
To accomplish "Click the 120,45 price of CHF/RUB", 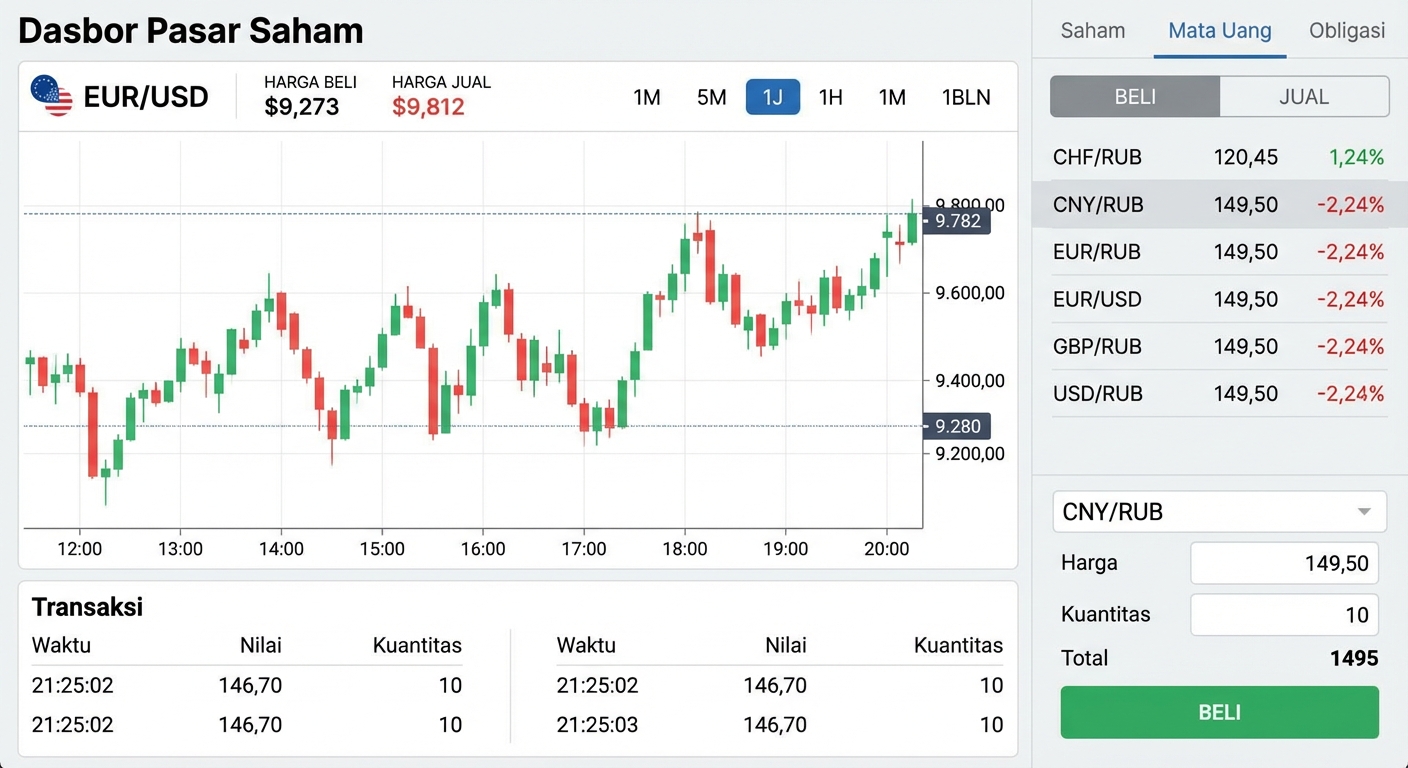I will [x=1246, y=157].
